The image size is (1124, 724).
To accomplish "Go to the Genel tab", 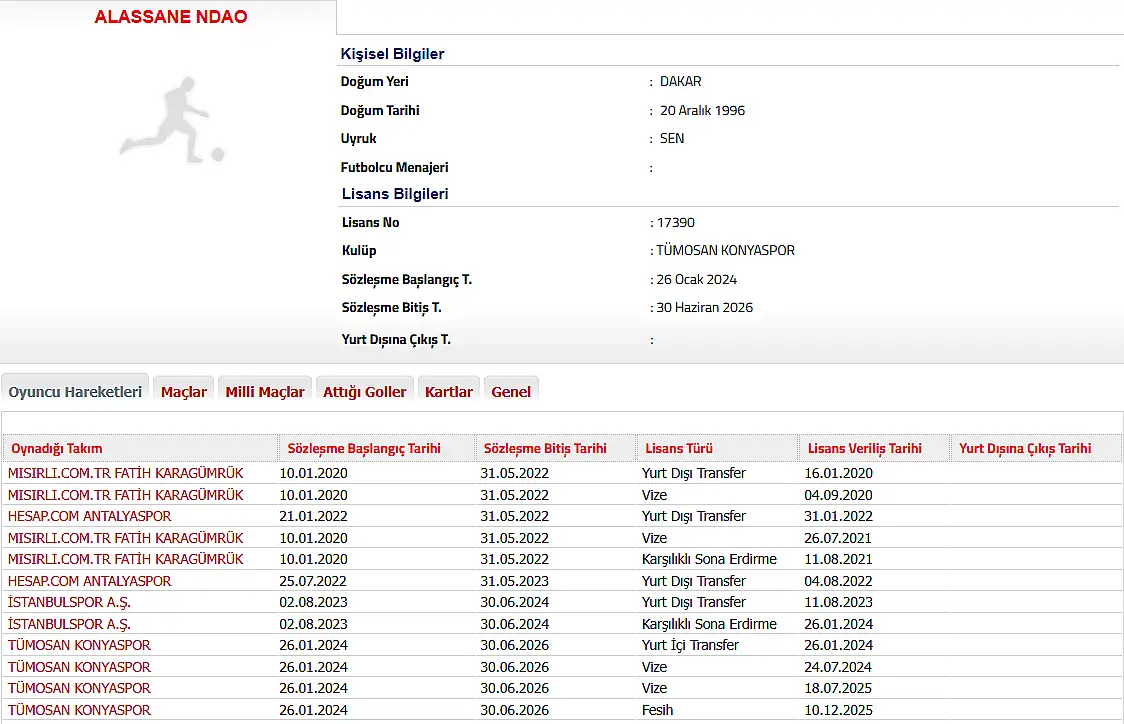I will pos(511,392).
